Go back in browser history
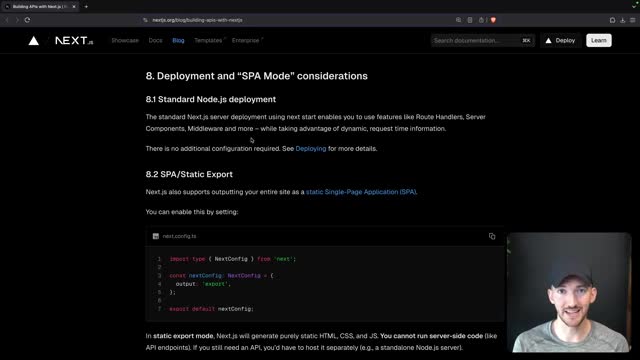 point(7,20)
